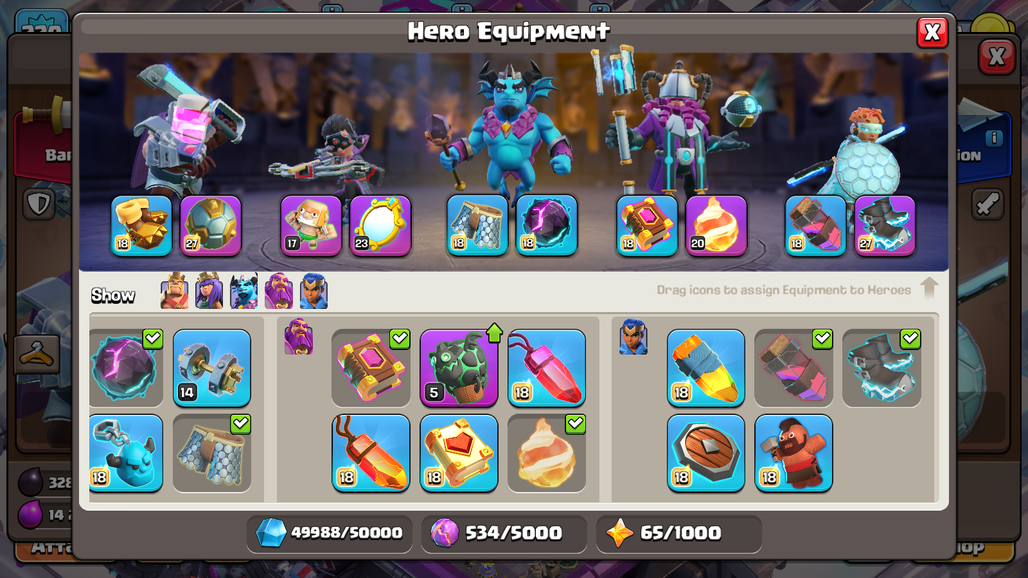Select the level 18 red heart book equipment
Screen dimensions: 1028x578
pyautogui.click(x=459, y=453)
